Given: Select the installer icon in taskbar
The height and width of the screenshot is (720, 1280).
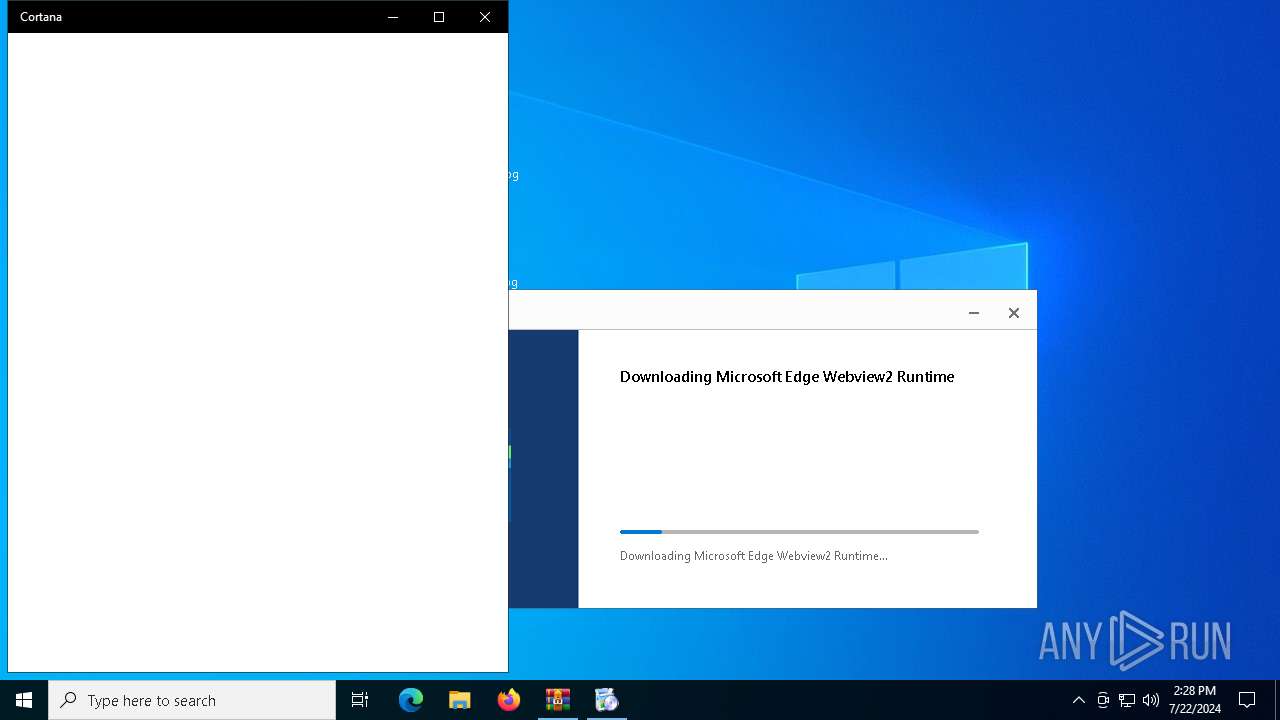Looking at the screenshot, I should [x=606, y=700].
